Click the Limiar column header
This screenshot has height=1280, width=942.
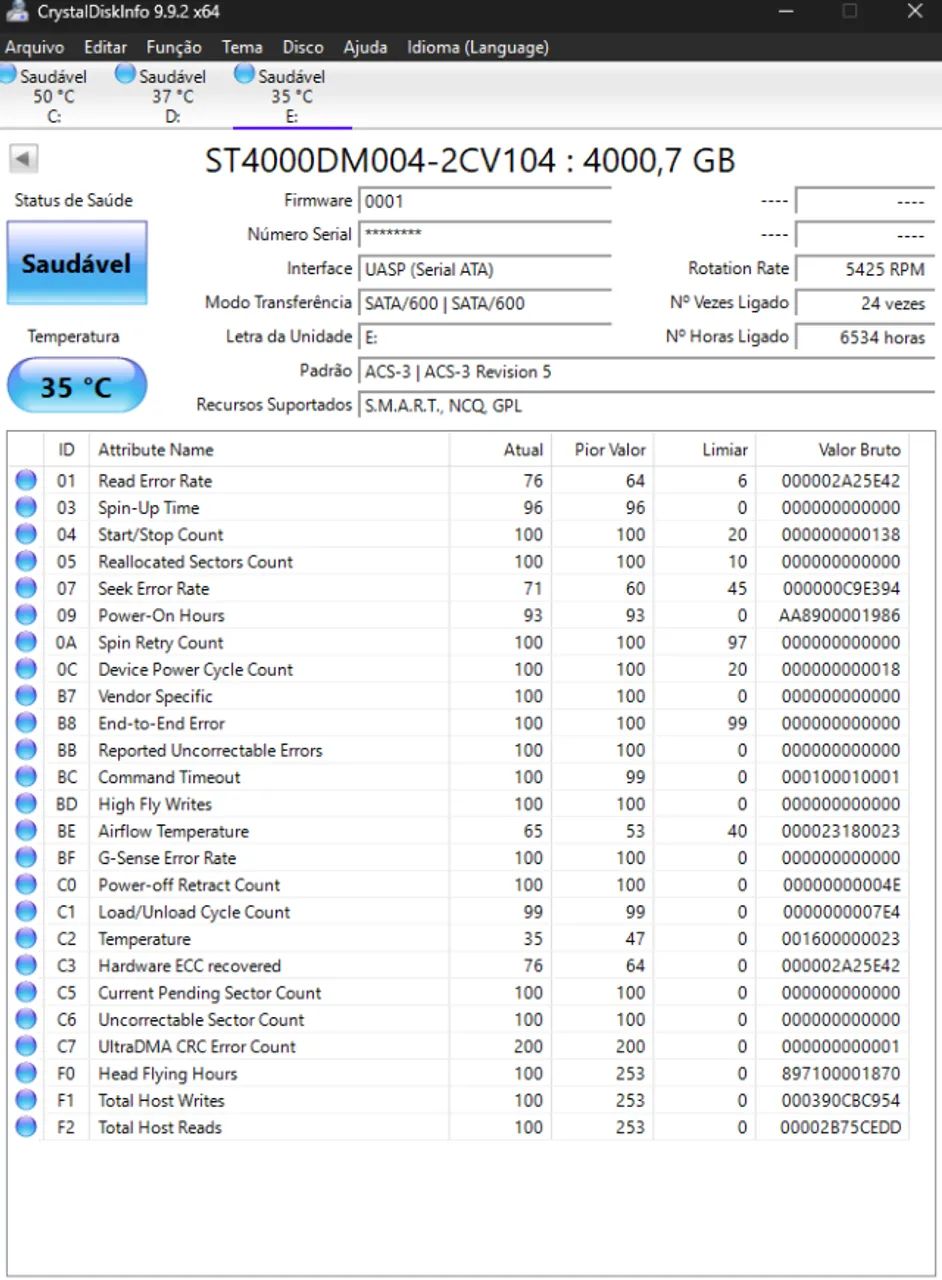(704, 450)
